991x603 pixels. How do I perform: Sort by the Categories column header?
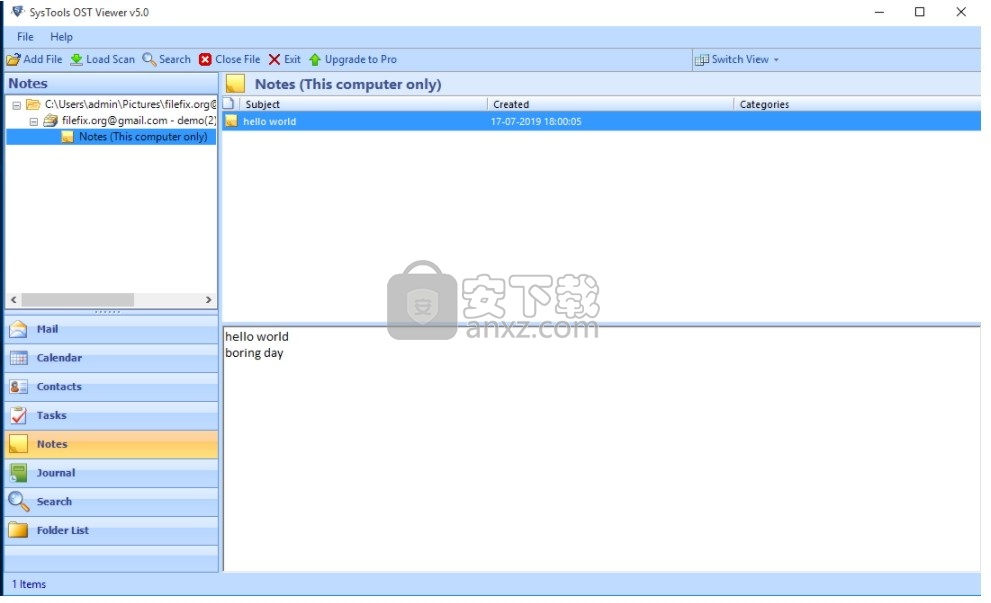858,104
